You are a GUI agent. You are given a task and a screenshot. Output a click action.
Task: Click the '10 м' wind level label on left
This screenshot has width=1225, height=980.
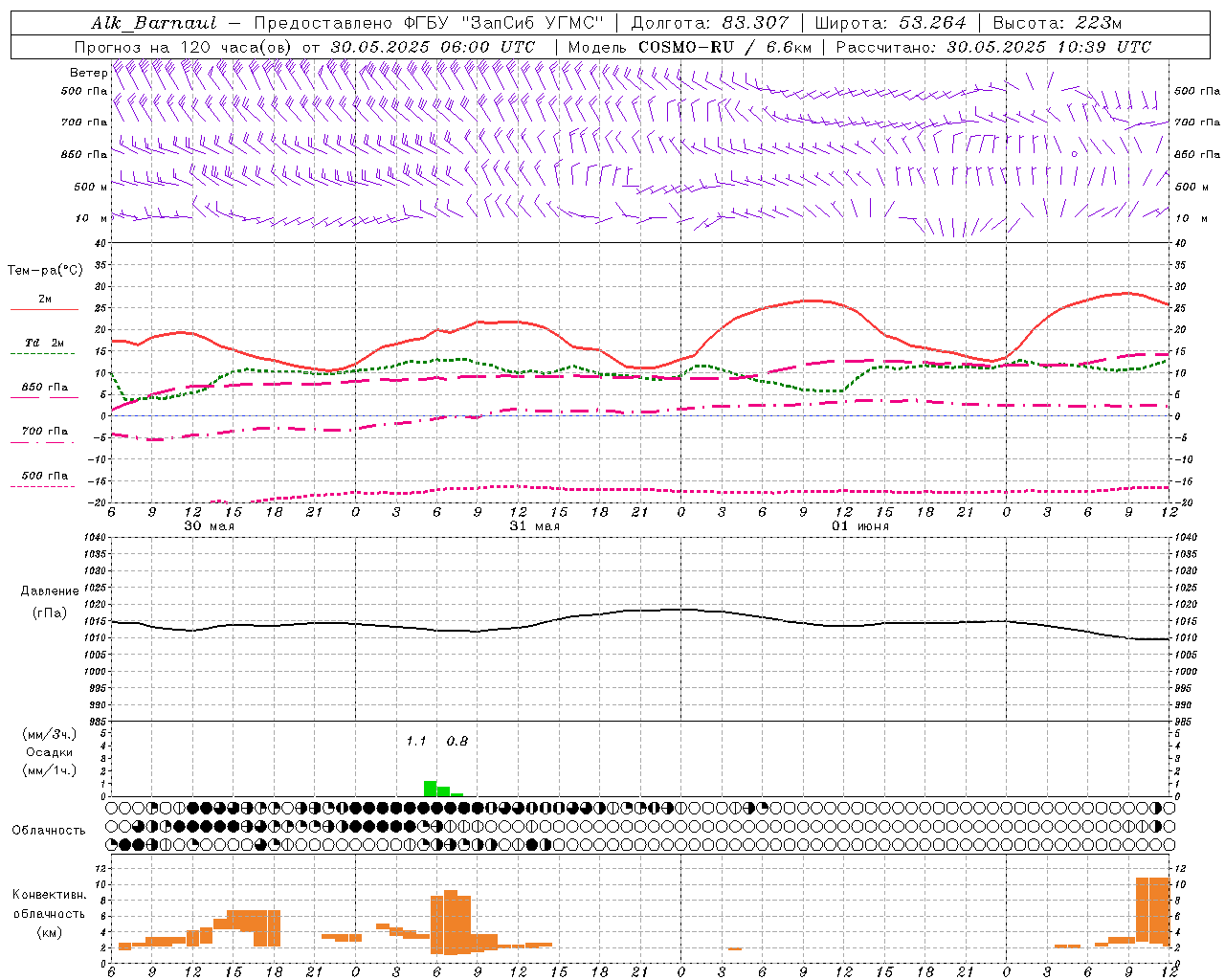[x=91, y=219]
